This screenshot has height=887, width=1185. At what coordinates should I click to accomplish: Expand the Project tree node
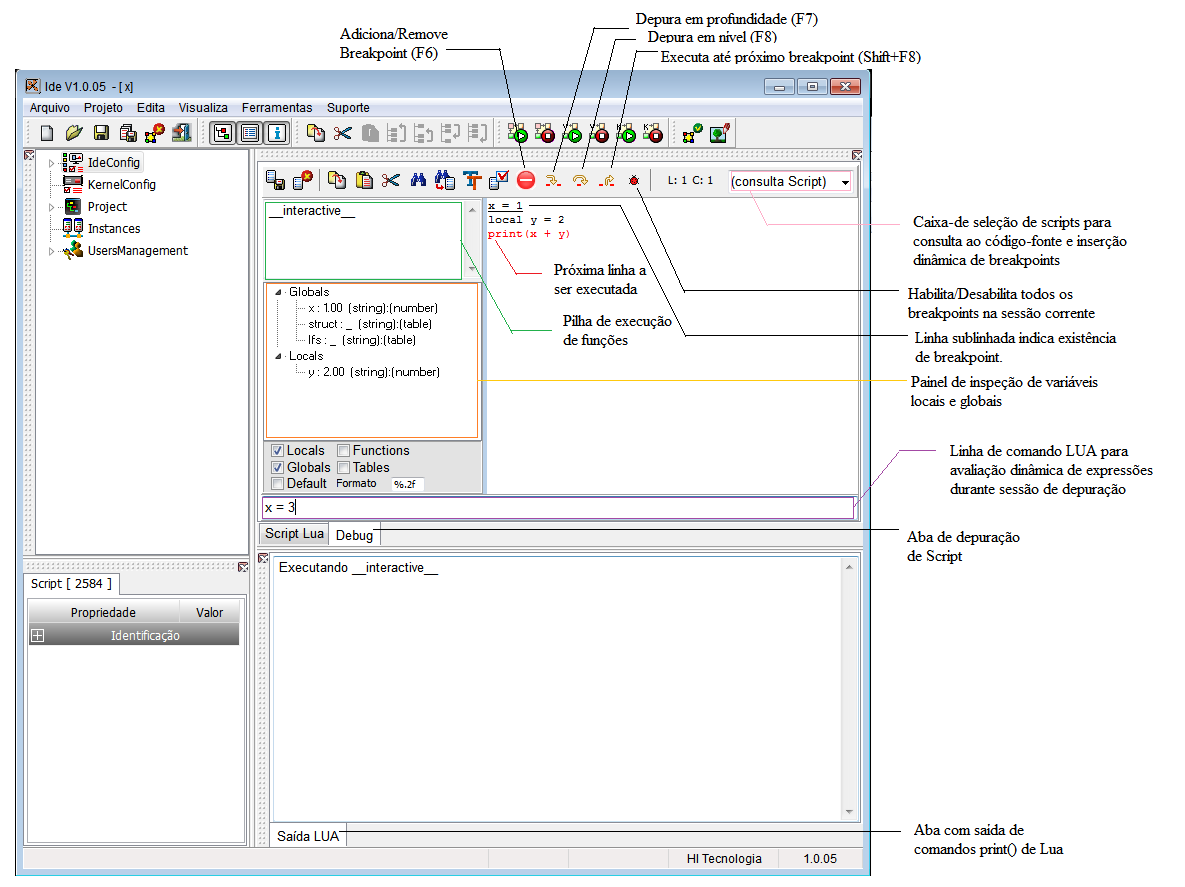[x=51, y=207]
